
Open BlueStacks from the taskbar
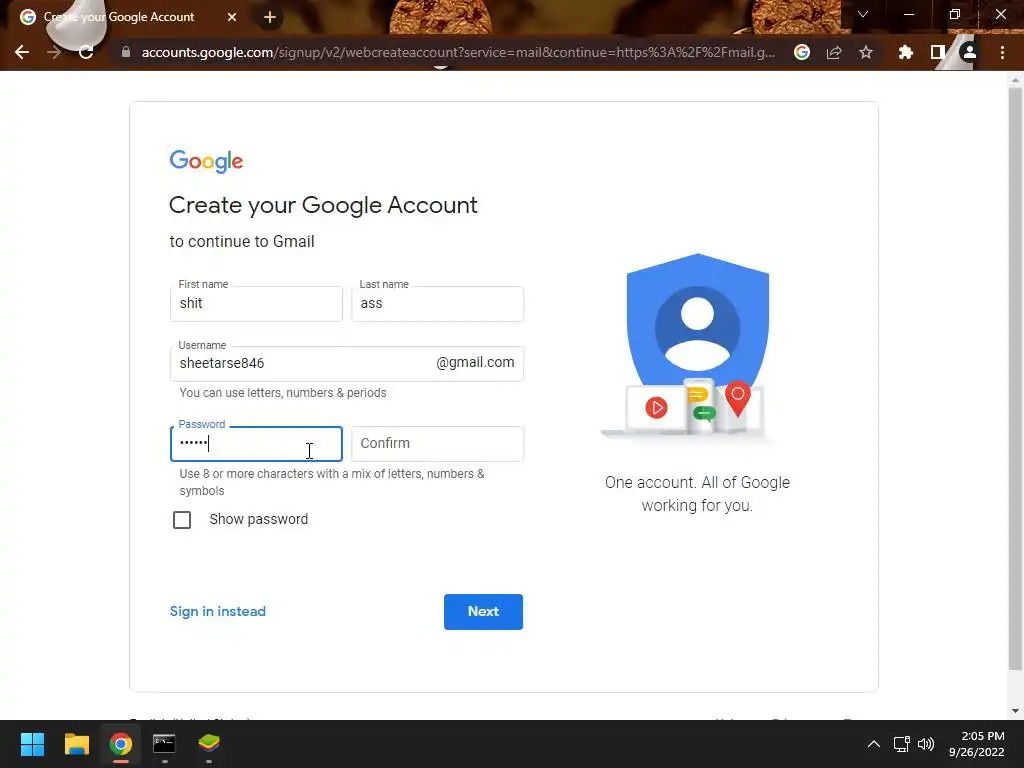pos(209,744)
